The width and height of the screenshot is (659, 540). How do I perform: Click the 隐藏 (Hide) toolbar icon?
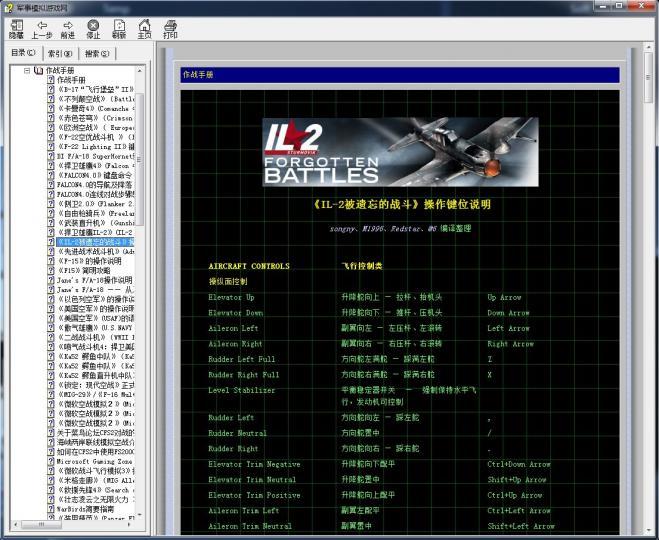[16, 26]
